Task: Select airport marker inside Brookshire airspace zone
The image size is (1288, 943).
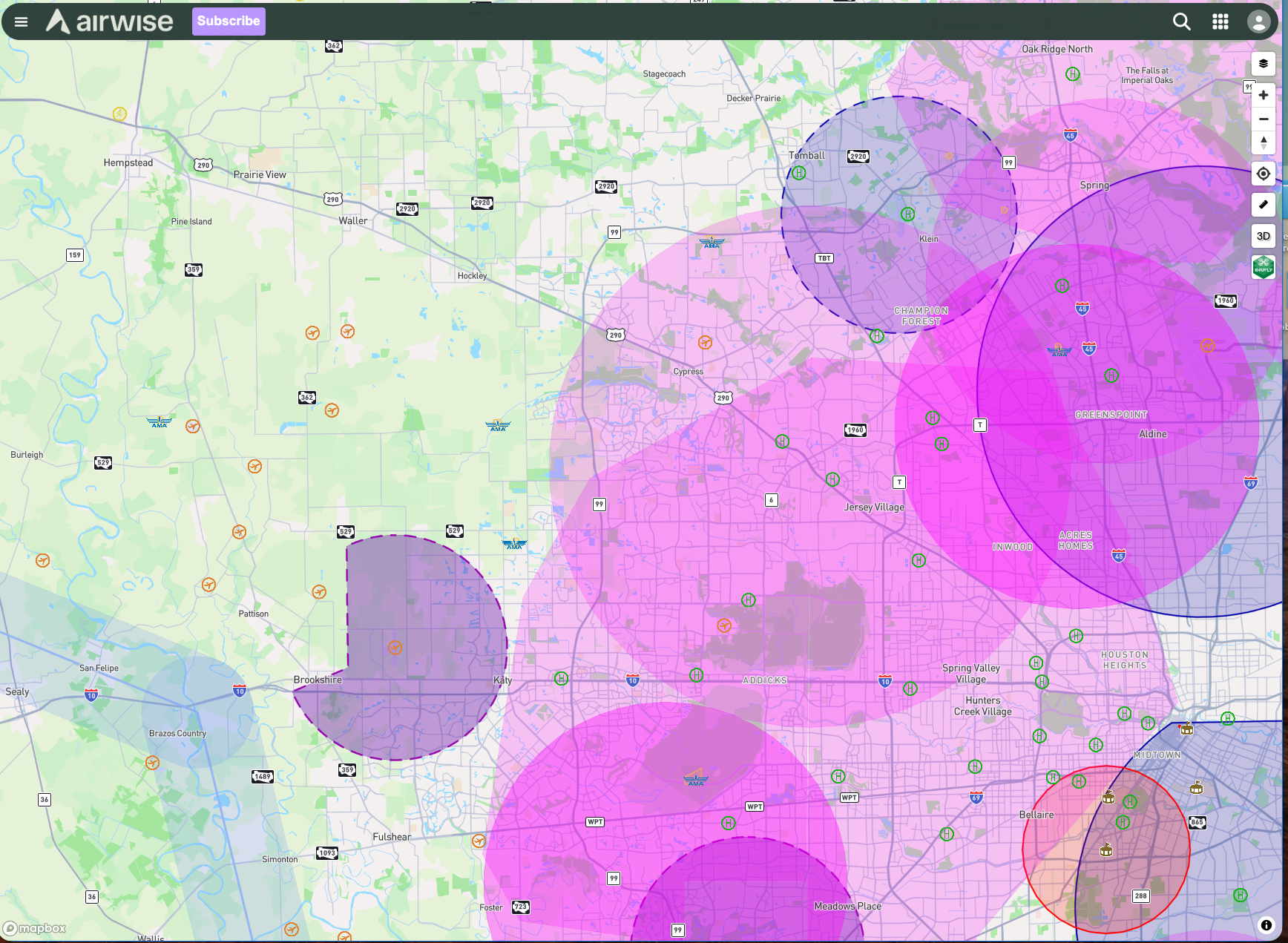Action: click(x=395, y=648)
